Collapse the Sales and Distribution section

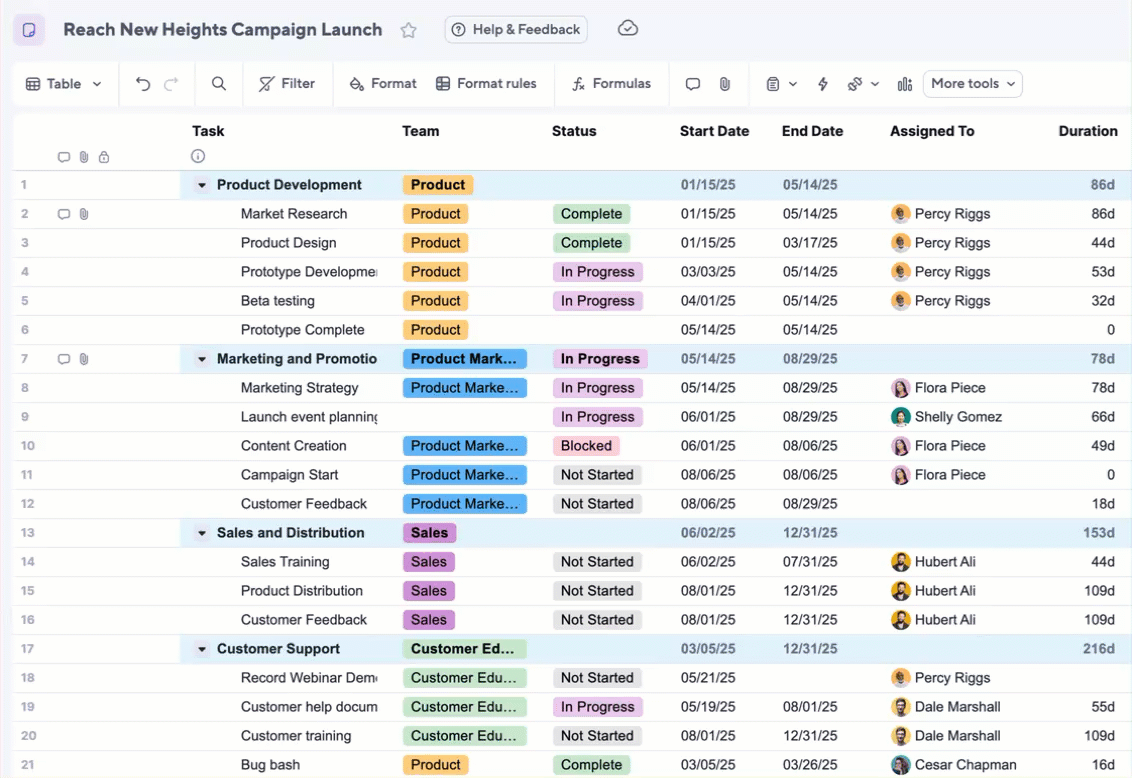pos(201,533)
